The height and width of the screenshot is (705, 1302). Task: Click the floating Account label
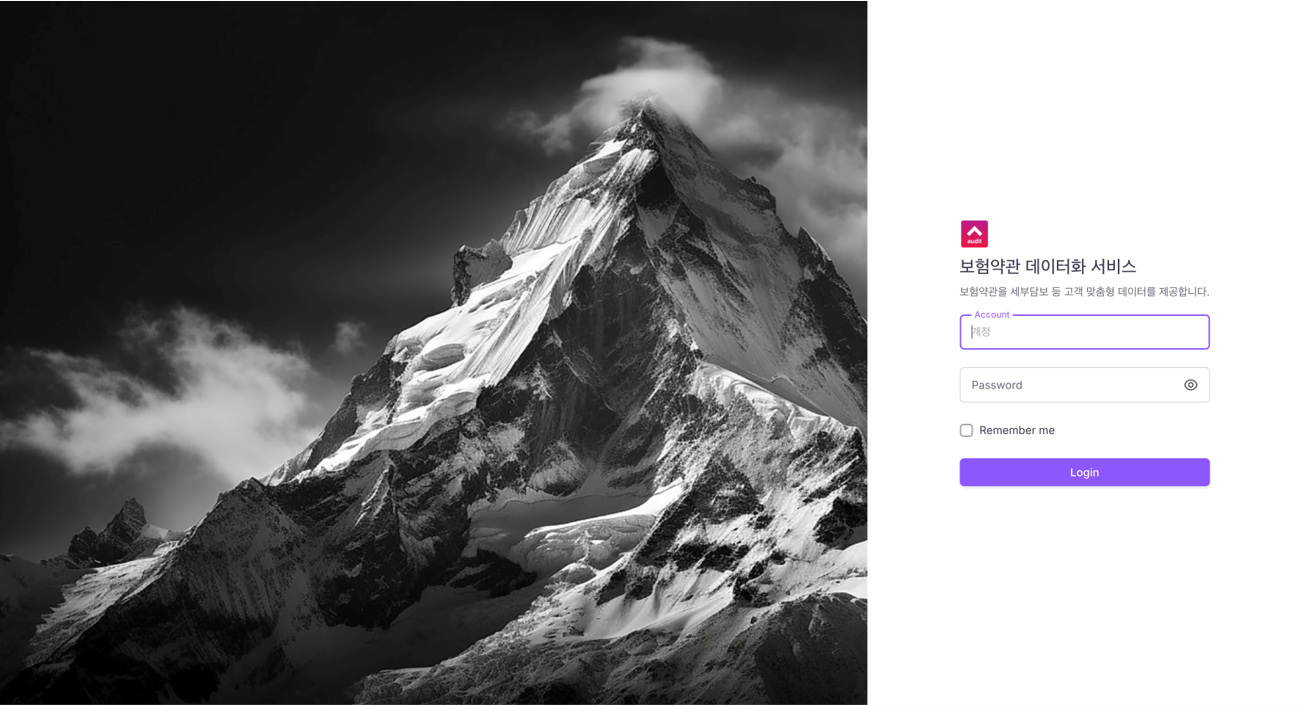point(992,314)
